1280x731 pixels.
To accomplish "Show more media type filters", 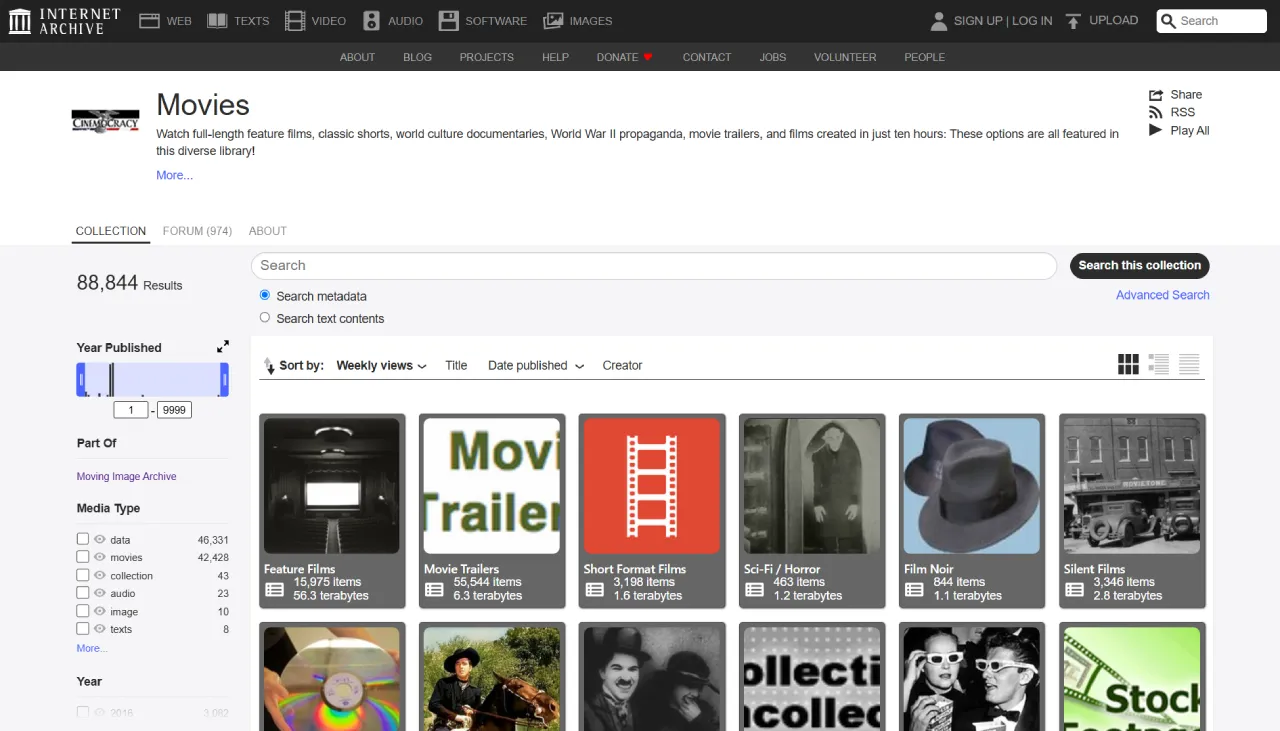I will [x=91, y=647].
